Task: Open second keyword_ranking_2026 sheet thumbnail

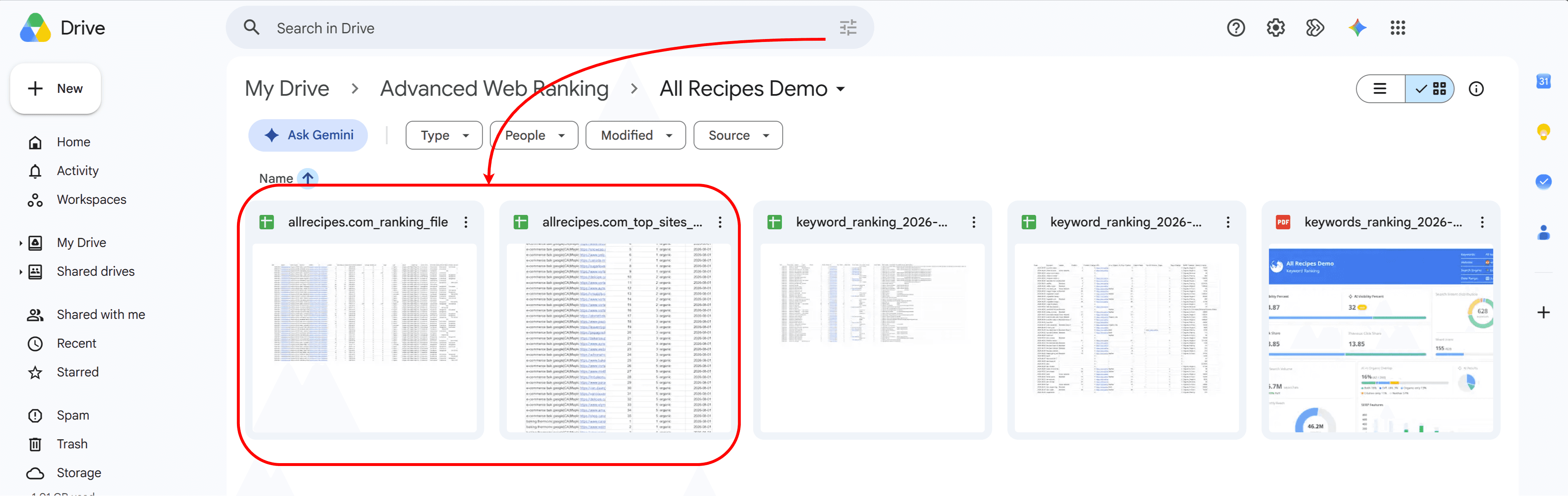Action: (1126, 338)
